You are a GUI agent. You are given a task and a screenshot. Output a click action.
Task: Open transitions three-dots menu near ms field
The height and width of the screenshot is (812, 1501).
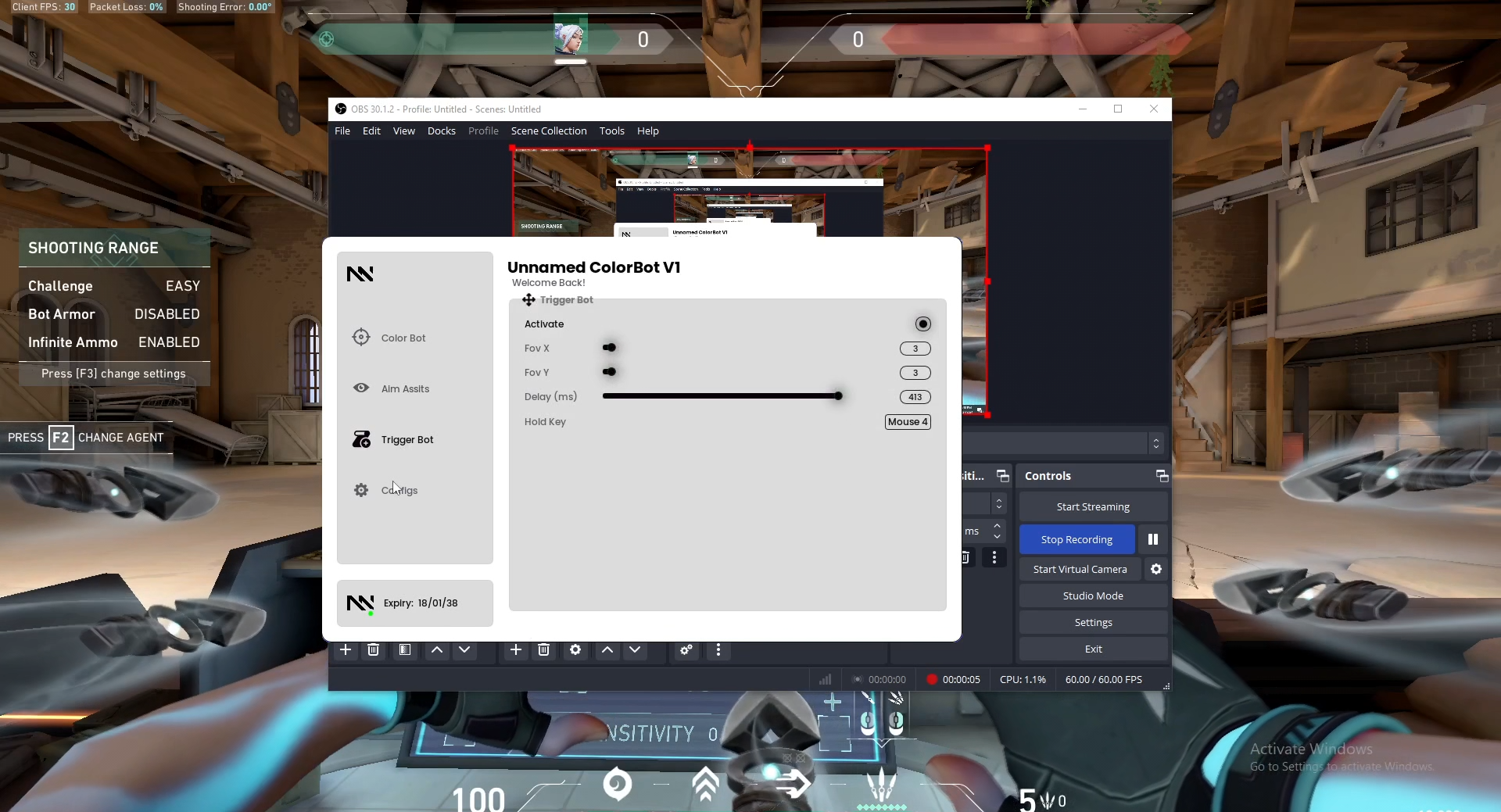point(994,557)
